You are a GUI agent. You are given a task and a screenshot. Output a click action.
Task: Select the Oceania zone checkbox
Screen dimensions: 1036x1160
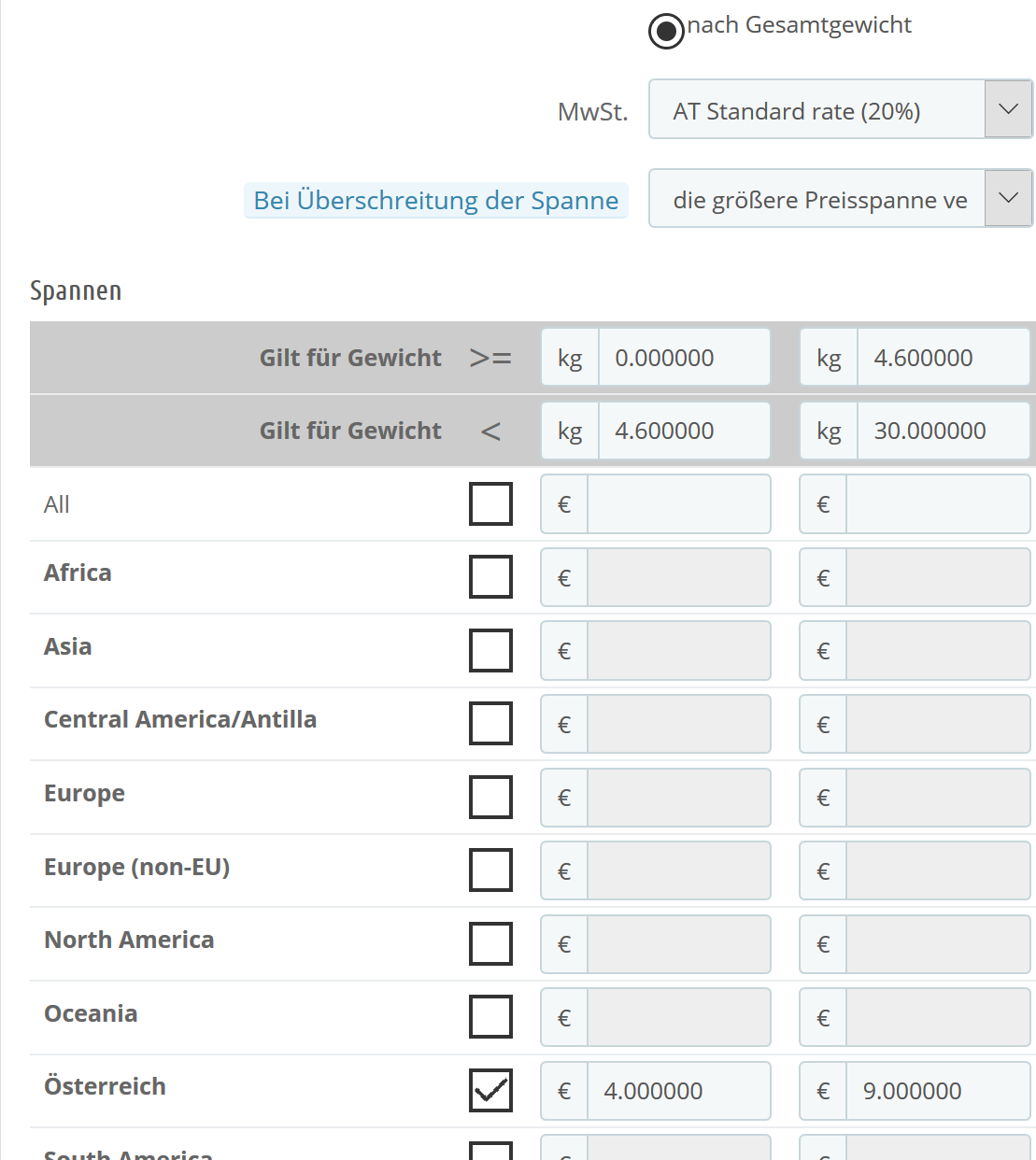pos(490,1017)
